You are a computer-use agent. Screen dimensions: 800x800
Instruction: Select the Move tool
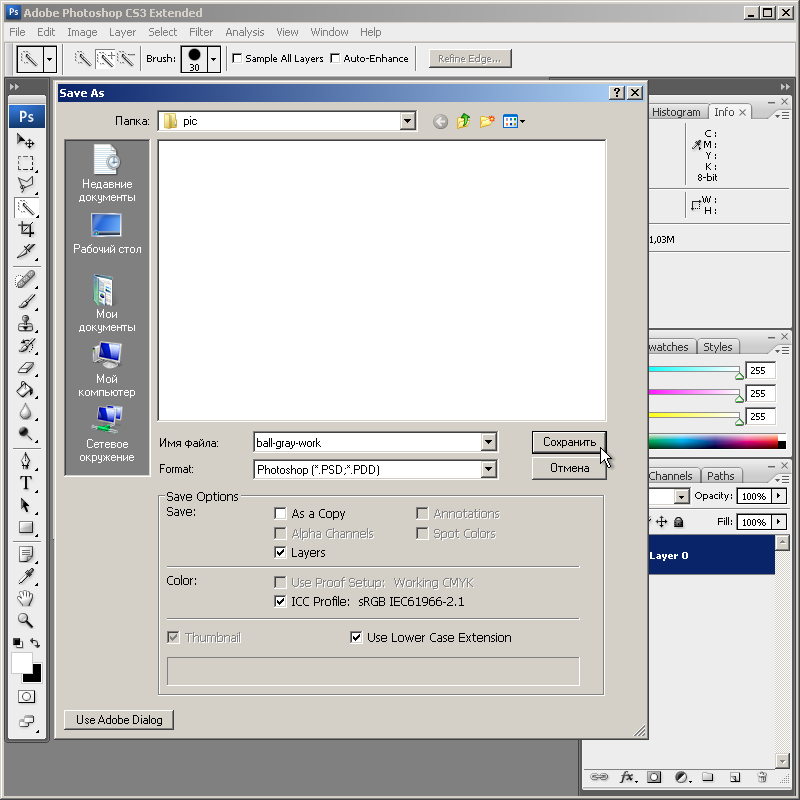(26, 141)
